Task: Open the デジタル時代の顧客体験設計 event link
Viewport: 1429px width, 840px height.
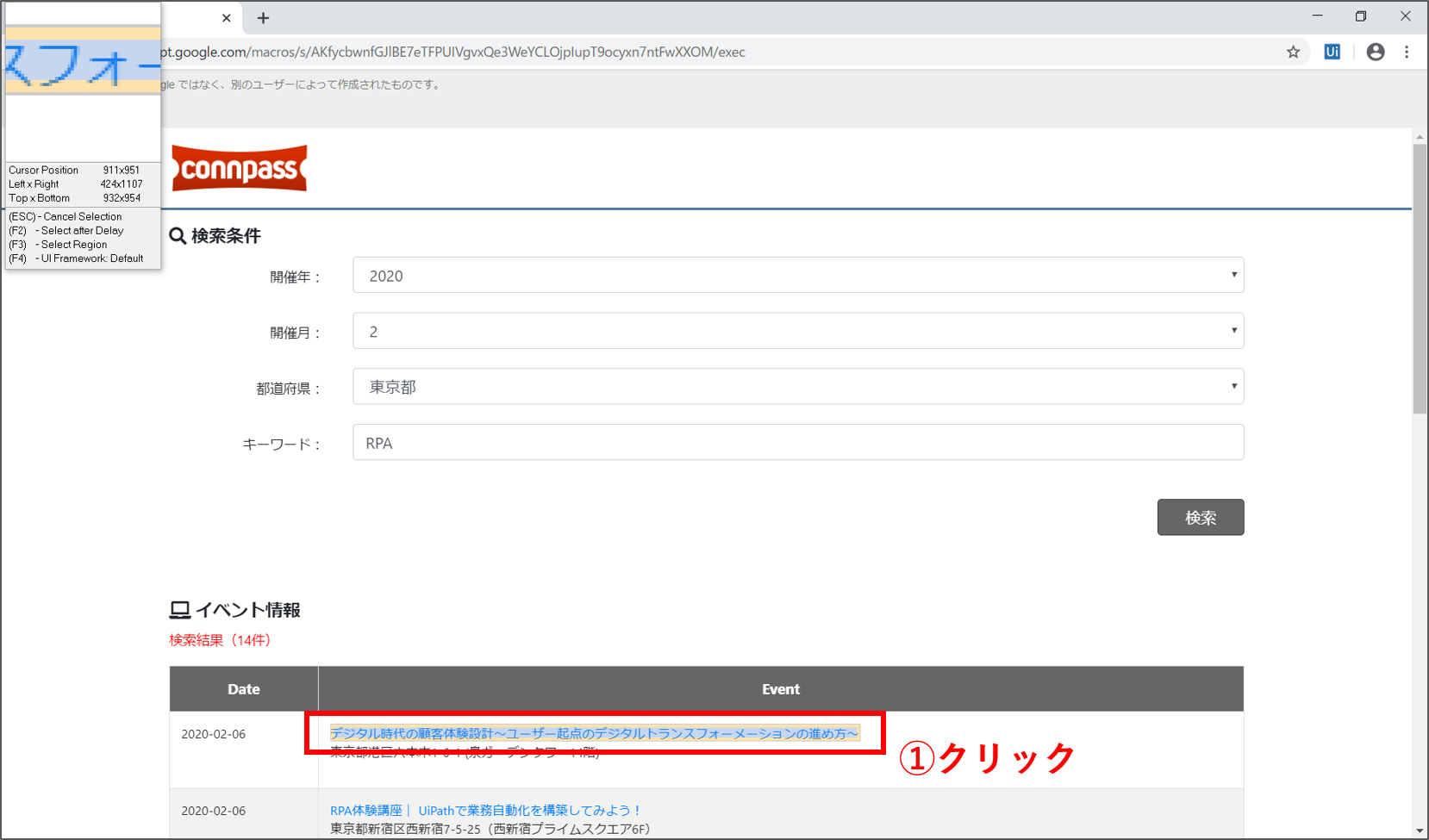Action: (x=594, y=733)
